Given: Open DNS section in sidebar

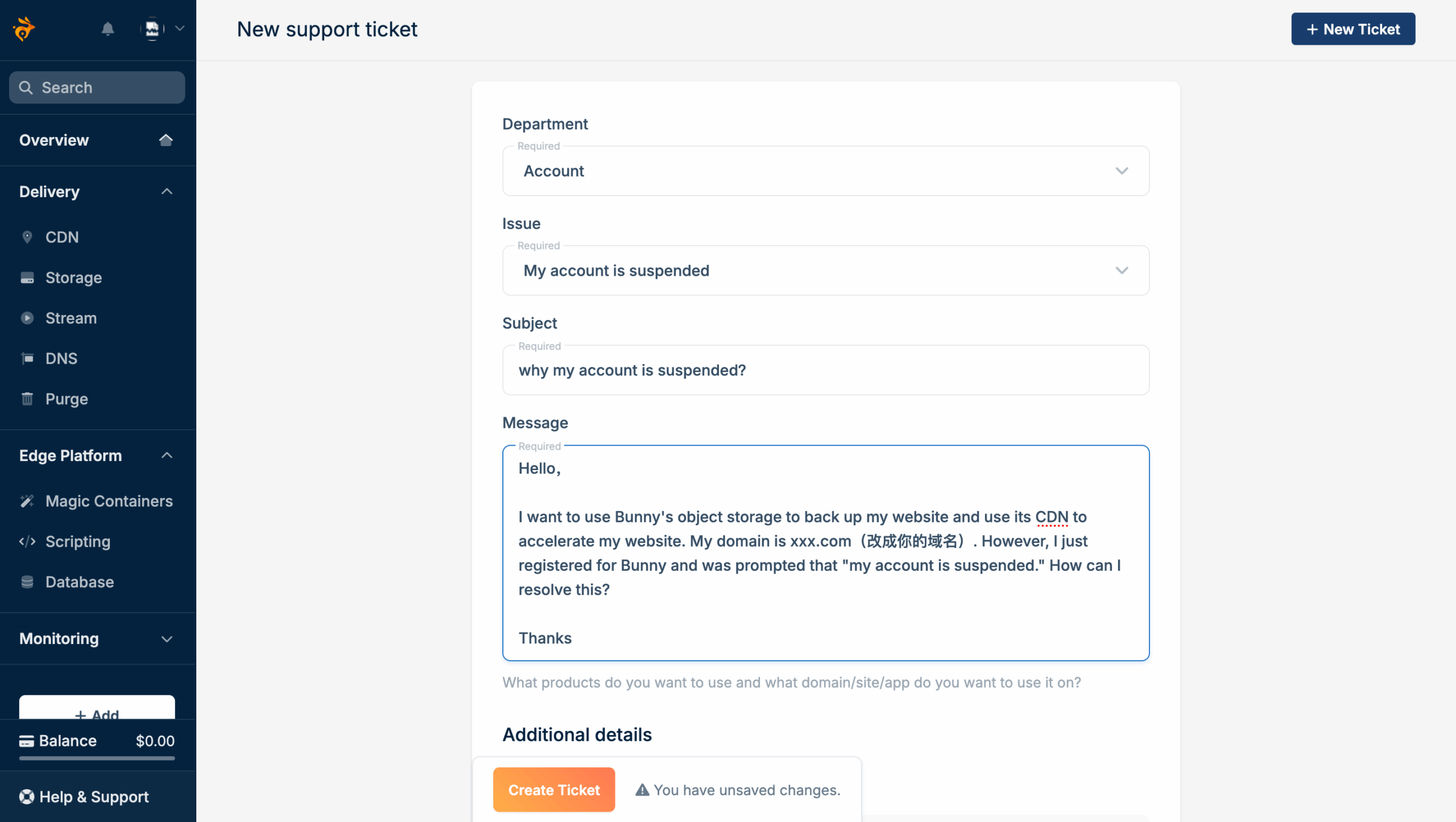Looking at the screenshot, I should [x=61, y=358].
